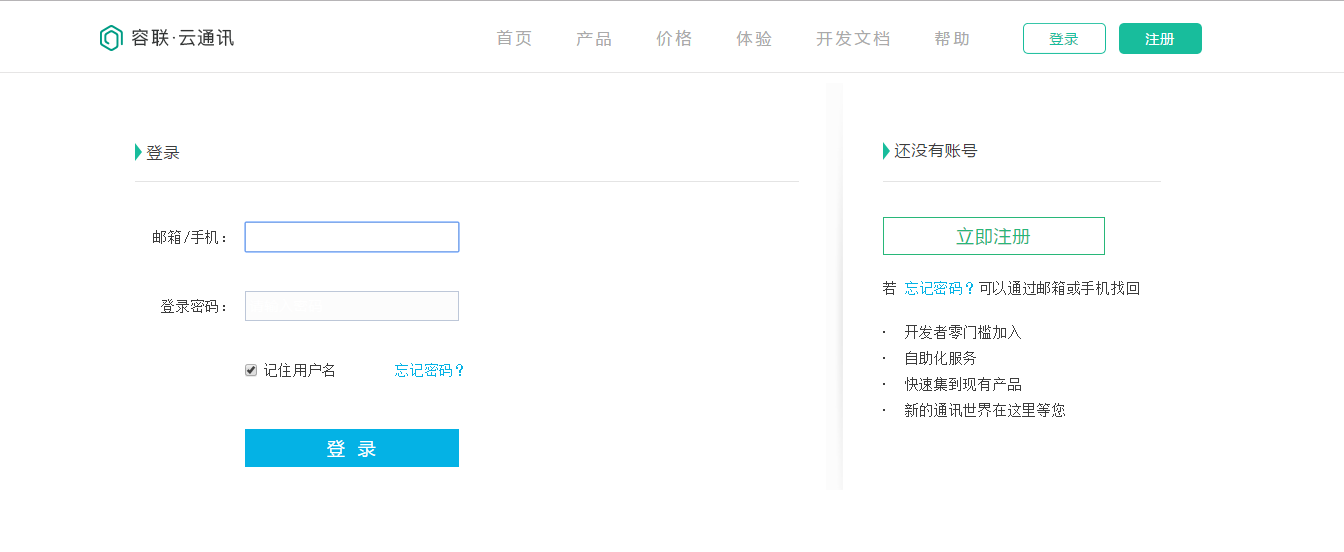Open the 价格 page from navigation
1344x552 pixels.
point(674,39)
